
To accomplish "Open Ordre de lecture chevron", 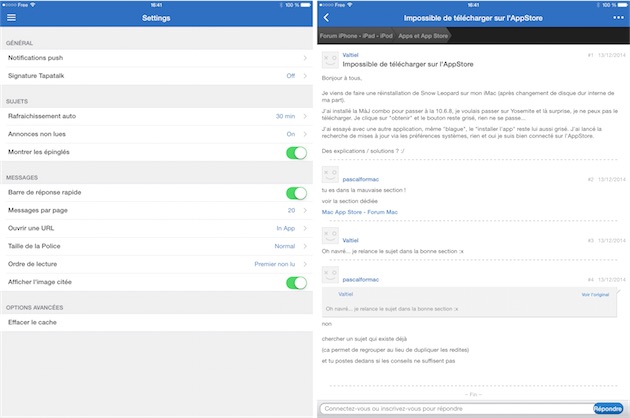I will [305, 264].
